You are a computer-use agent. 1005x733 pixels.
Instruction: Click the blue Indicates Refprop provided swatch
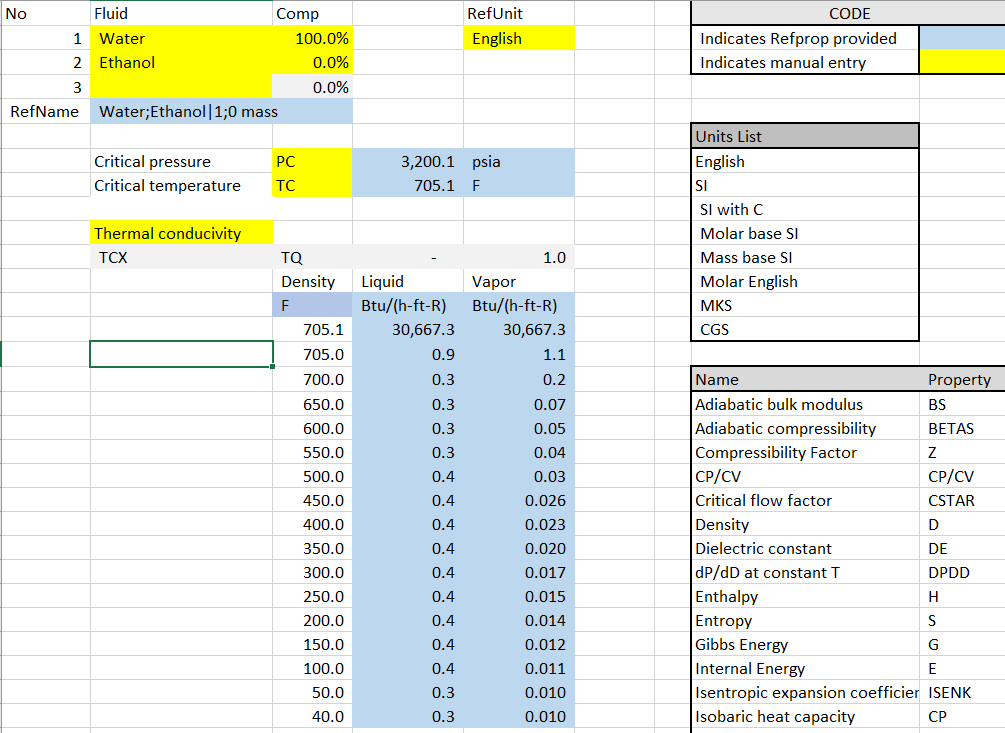[x=962, y=37]
